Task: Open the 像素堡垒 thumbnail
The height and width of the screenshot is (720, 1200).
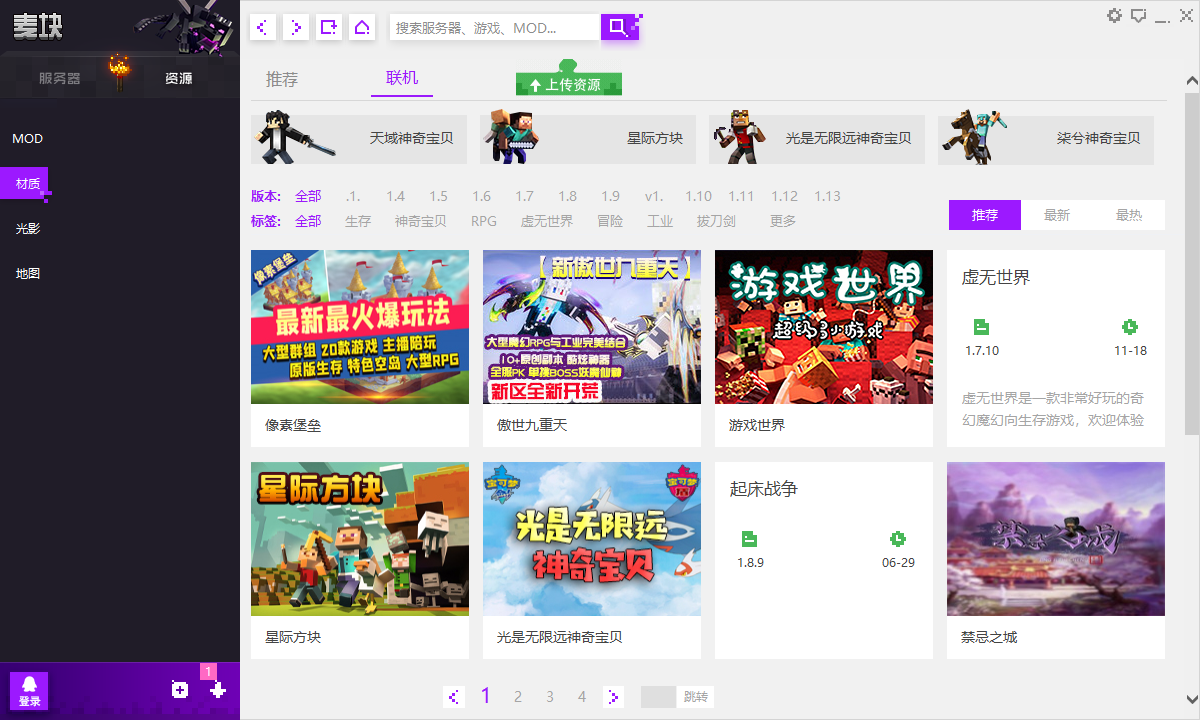Action: pyautogui.click(x=360, y=327)
